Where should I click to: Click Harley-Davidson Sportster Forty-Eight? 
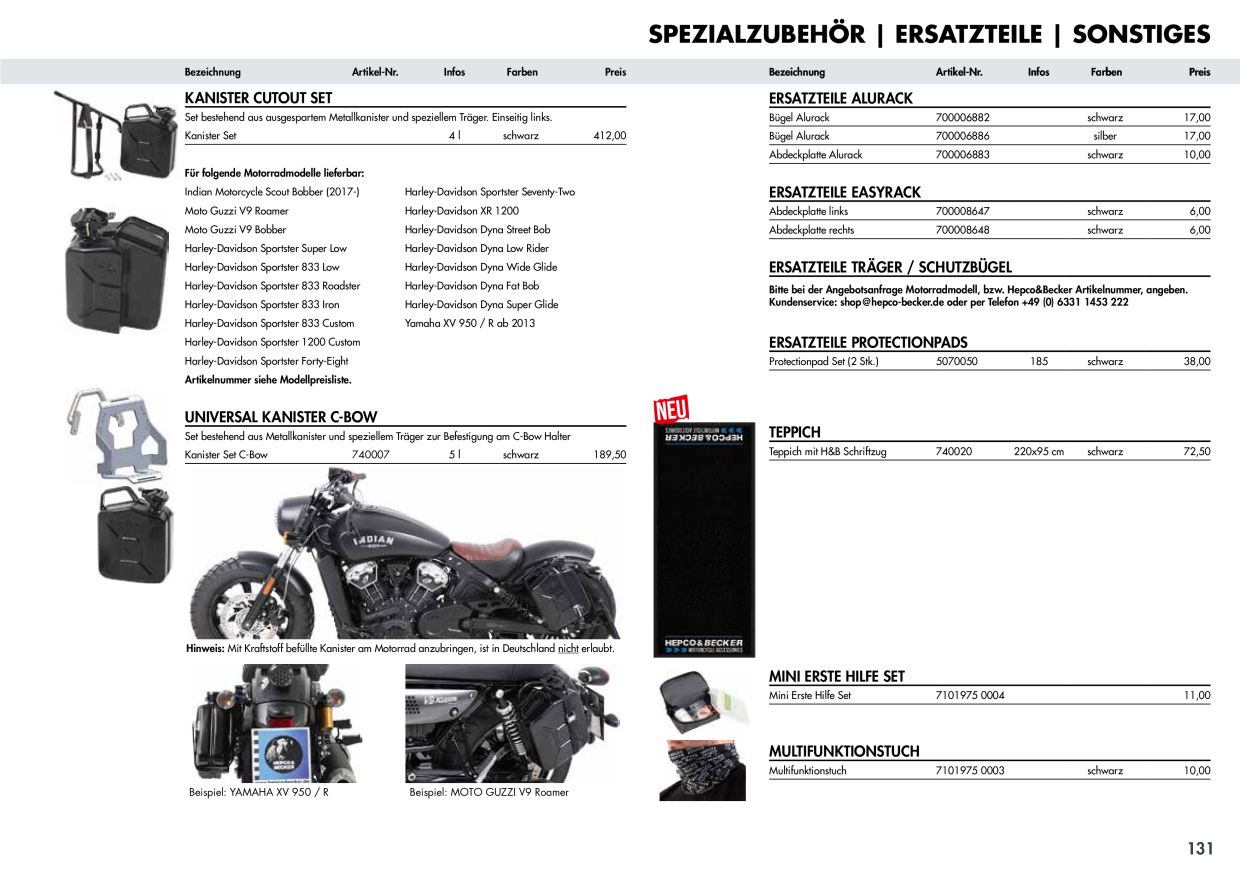click(x=267, y=361)
